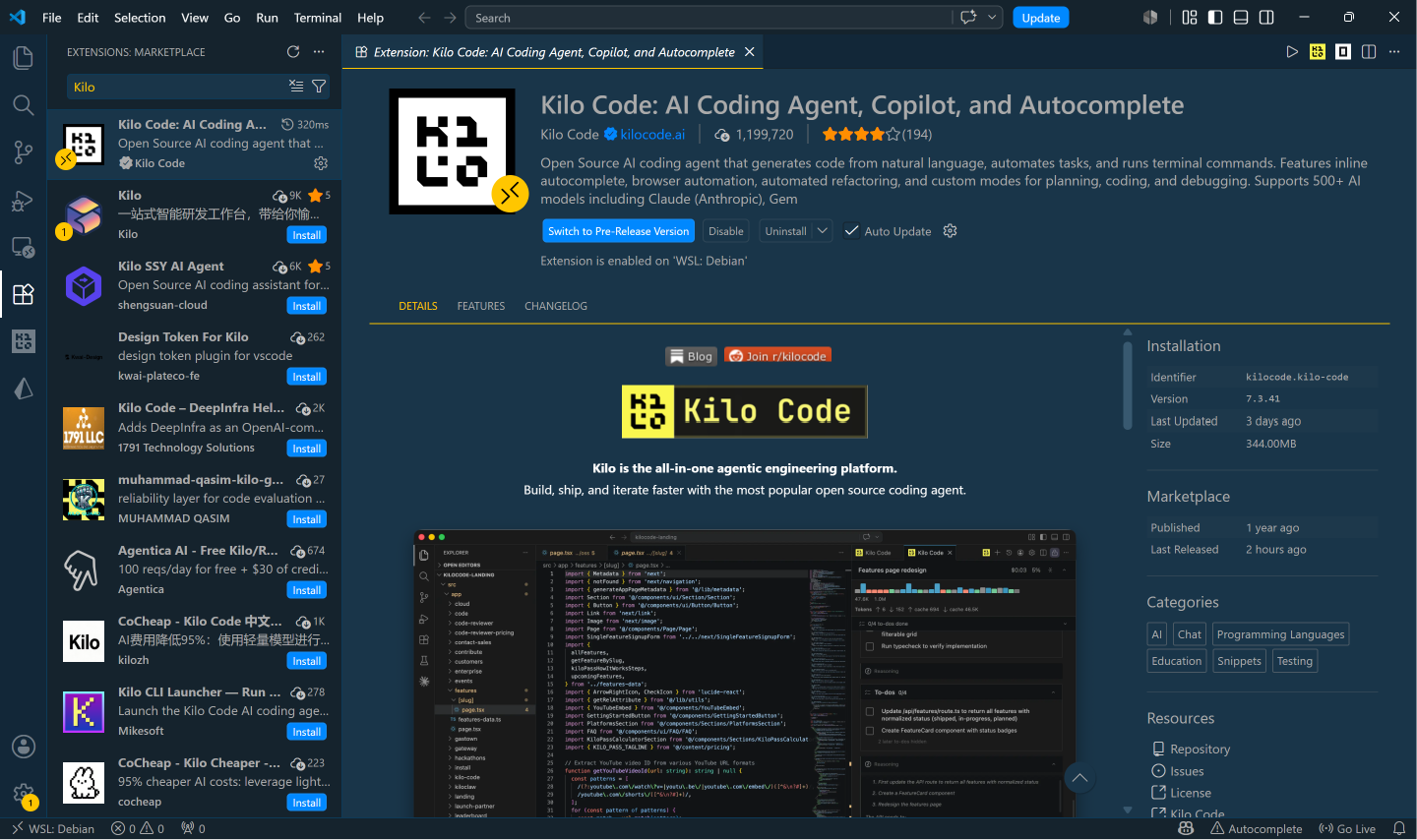Open the Go menu

click(232, 18)
